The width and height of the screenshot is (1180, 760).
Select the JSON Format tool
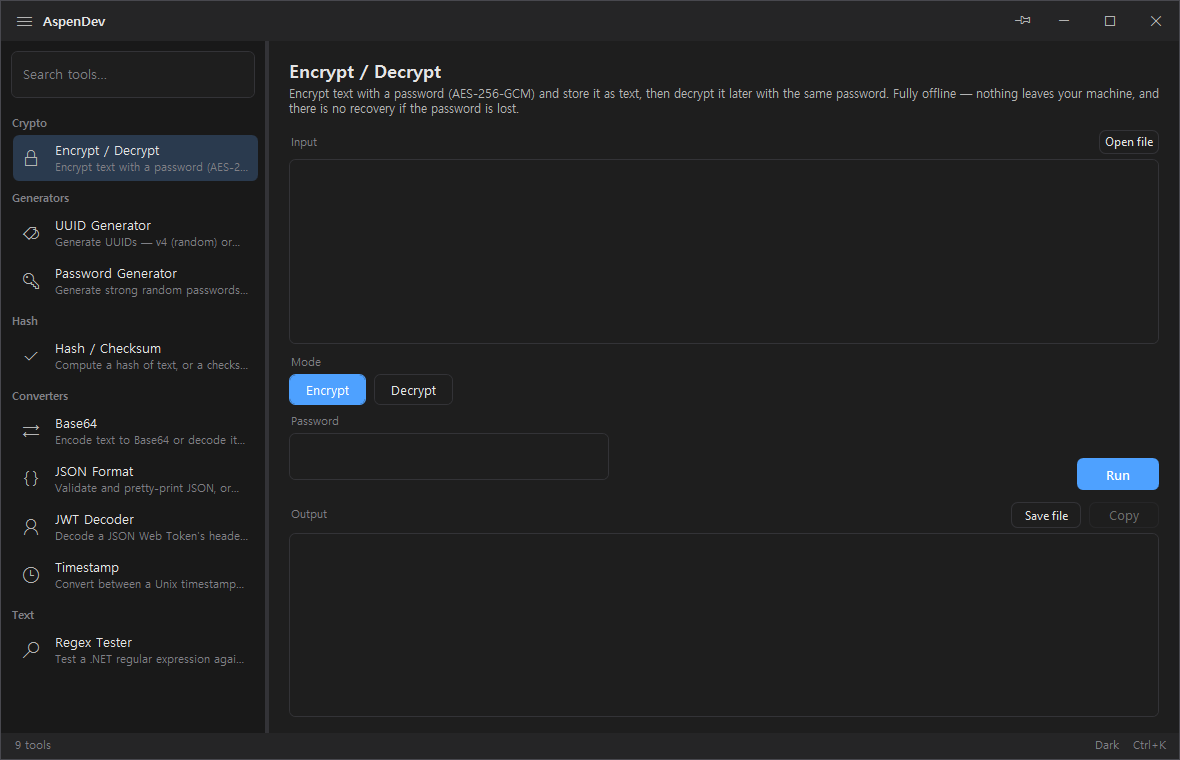[x=135, y=479]
